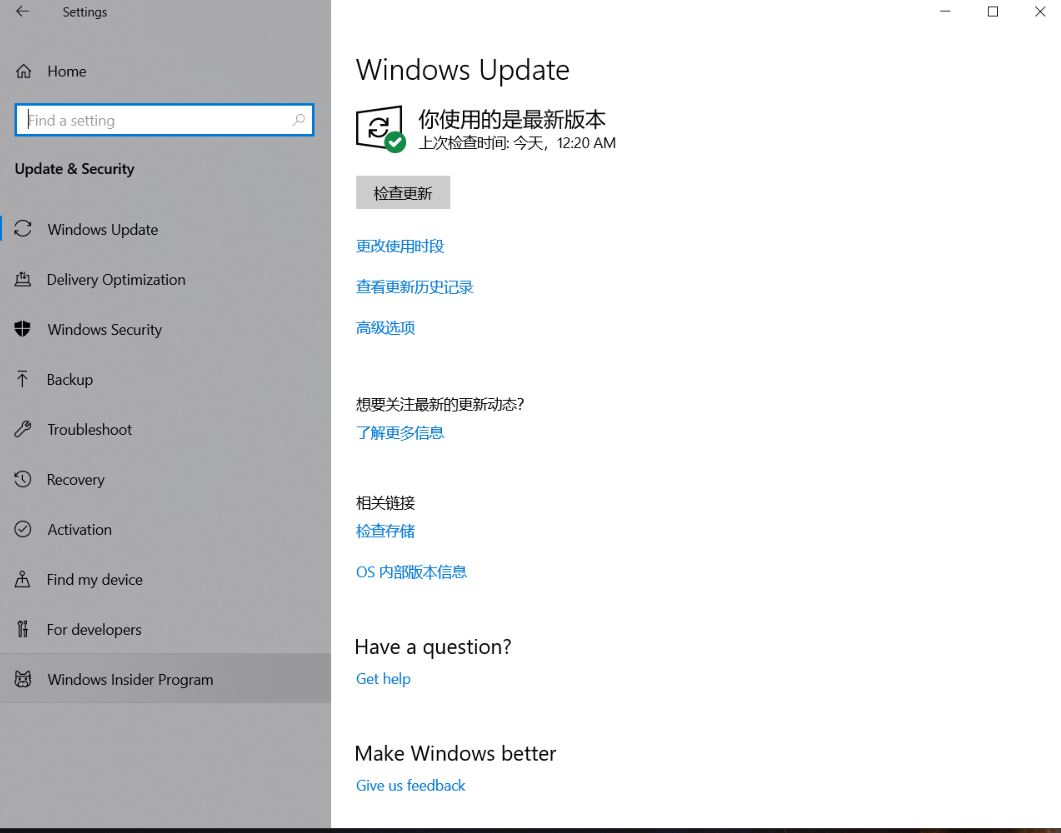
Task: Click the Windows Insider cat icon
Action: [23, 679]
